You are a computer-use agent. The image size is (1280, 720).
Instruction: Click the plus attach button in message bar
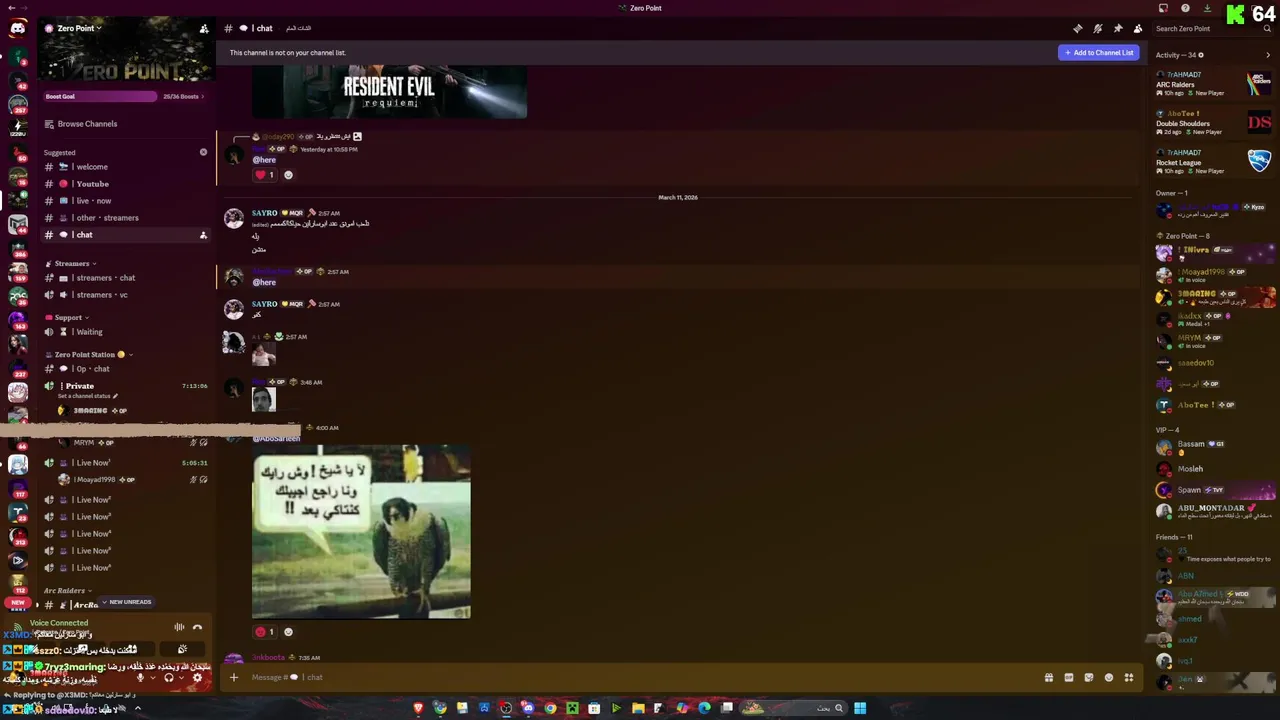coord(234,677)
